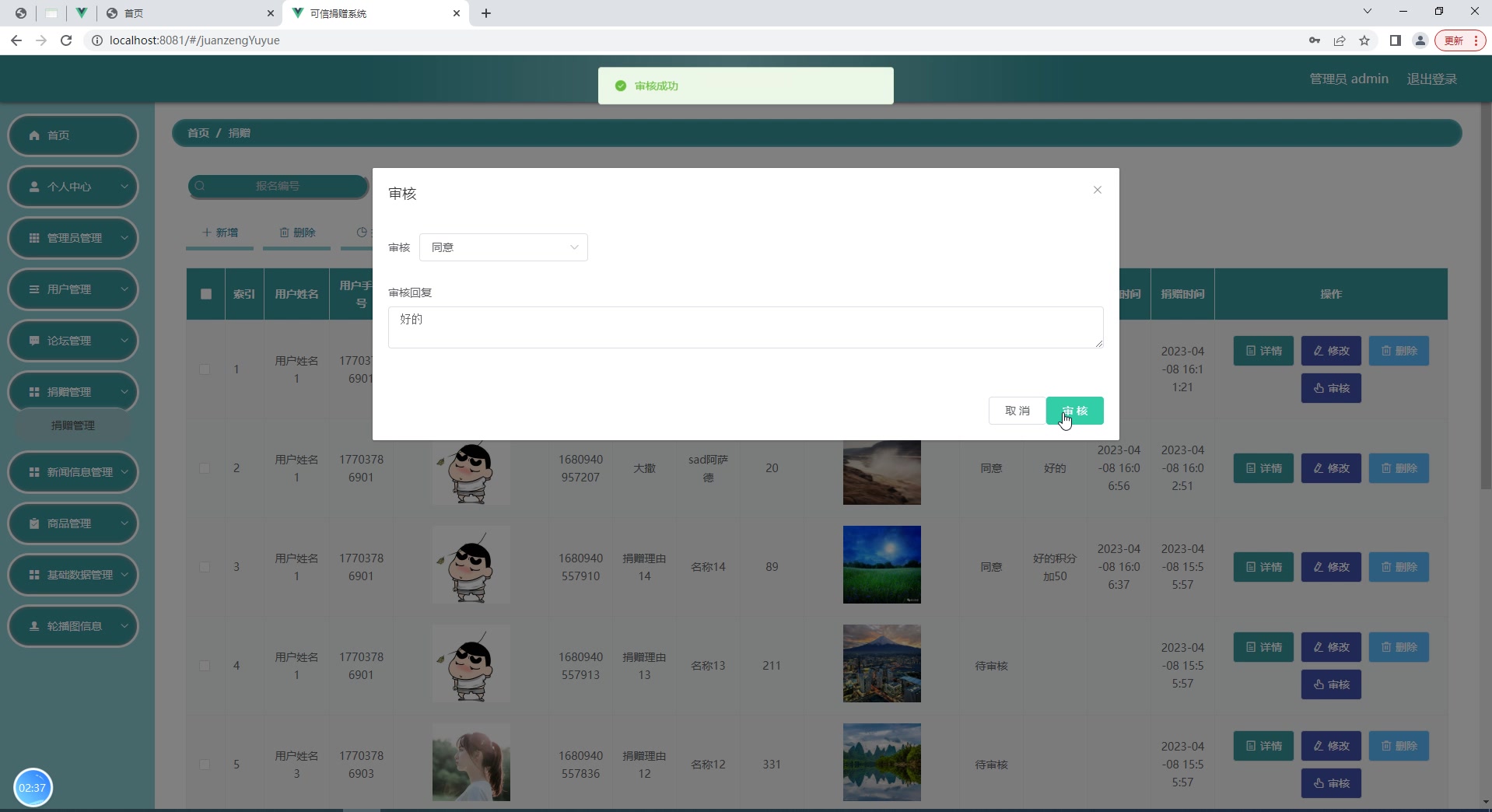Open the 轮播图信息 carousel info section

click(x=73, y=626)
